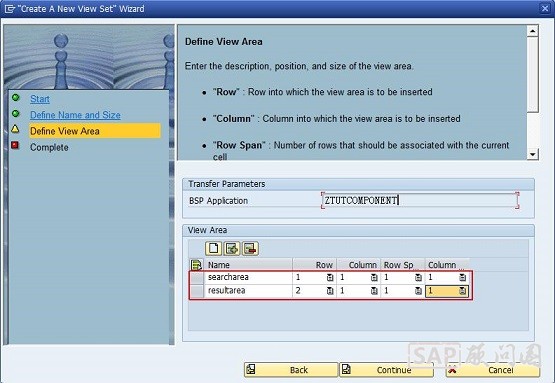Open value help for resultarea Column
The width and height of the screenshot is (555, 383).
(x=374, y=291)
